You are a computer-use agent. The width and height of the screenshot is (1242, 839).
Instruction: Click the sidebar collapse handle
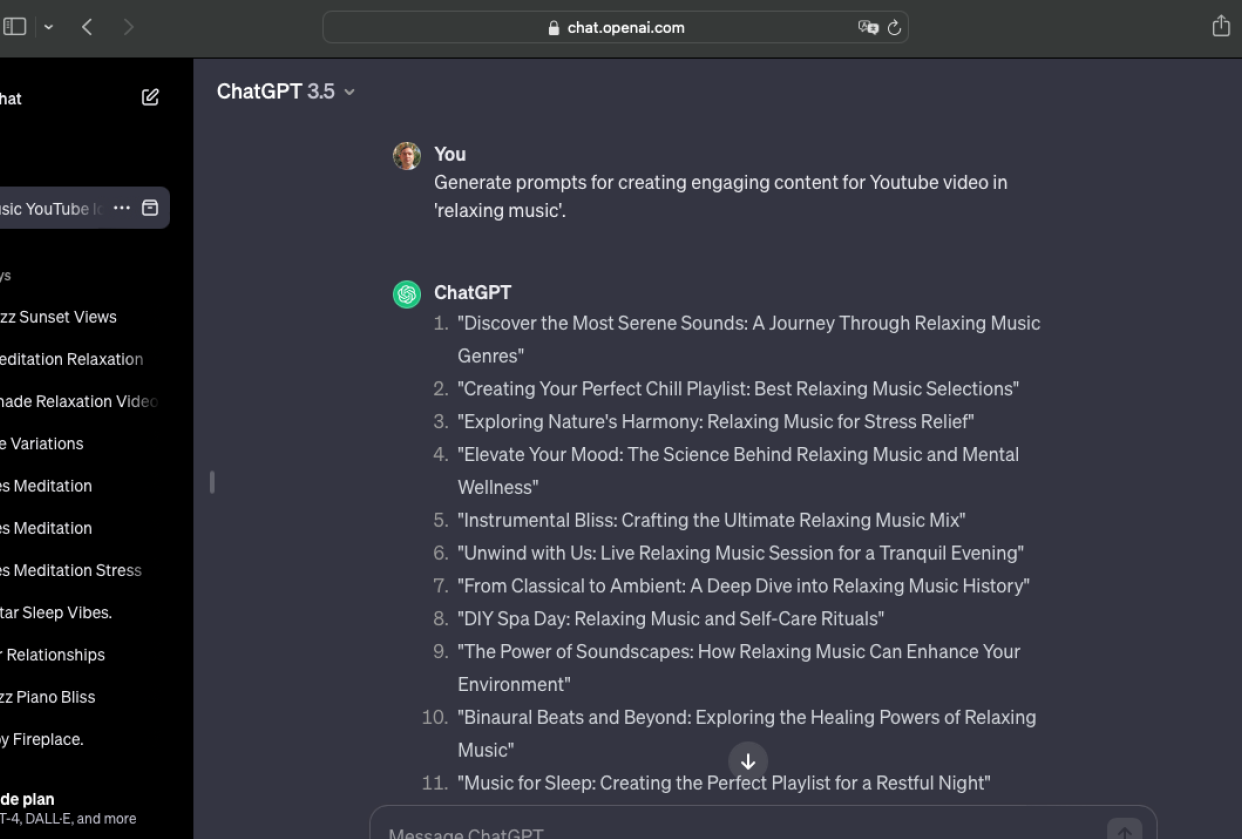click(x=212, y=482)
